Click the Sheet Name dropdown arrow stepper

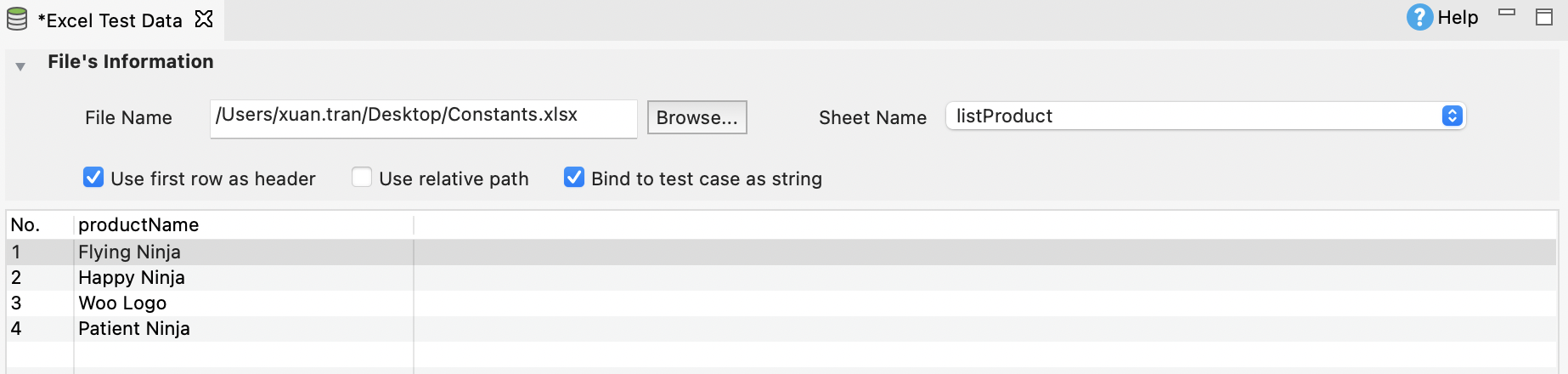tap(1452, 116)
